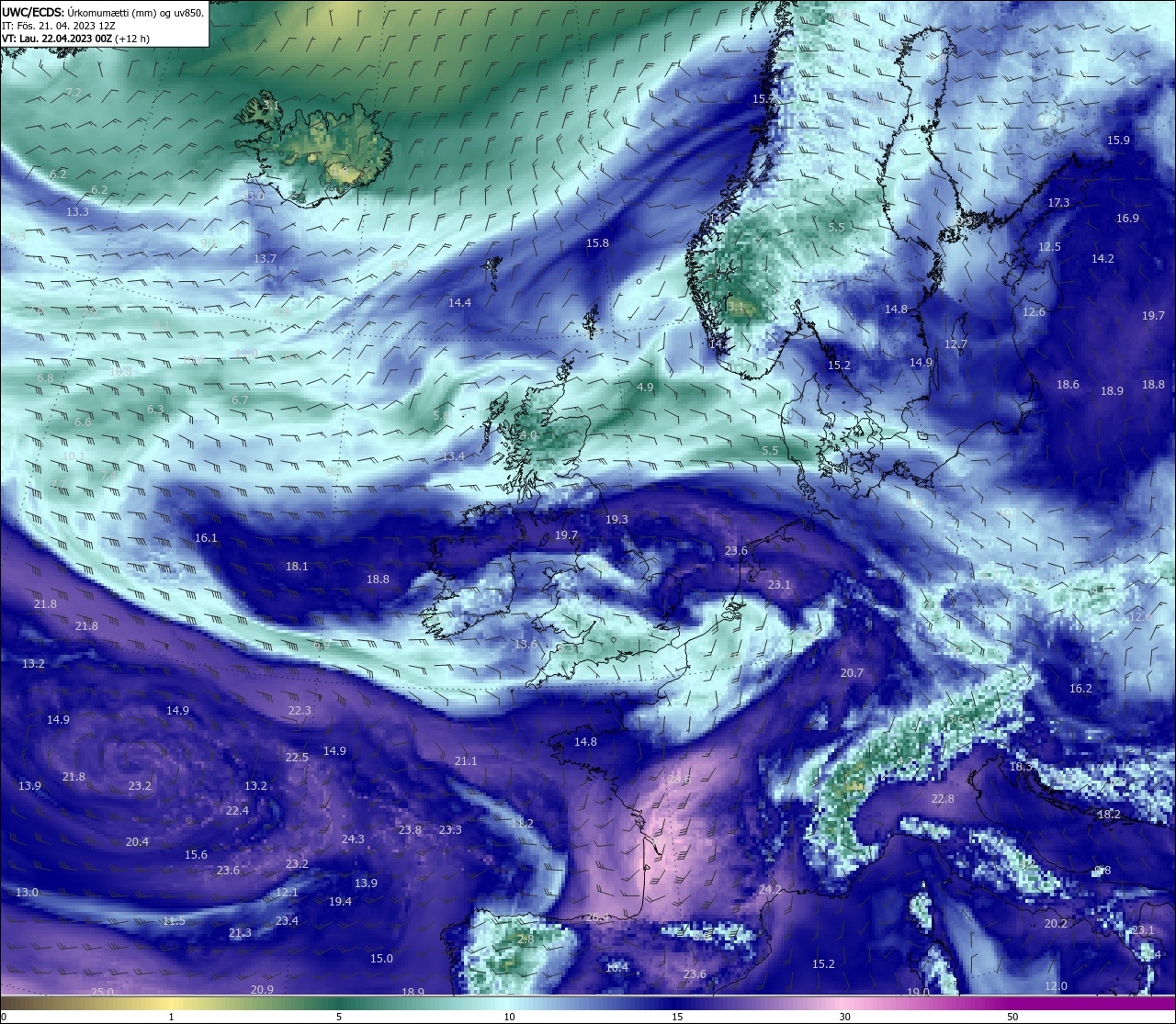The height and width of the screenshot is (1024, 1176).
Task: Click the value 24.3 in the Atlantic
Action: 353,839
